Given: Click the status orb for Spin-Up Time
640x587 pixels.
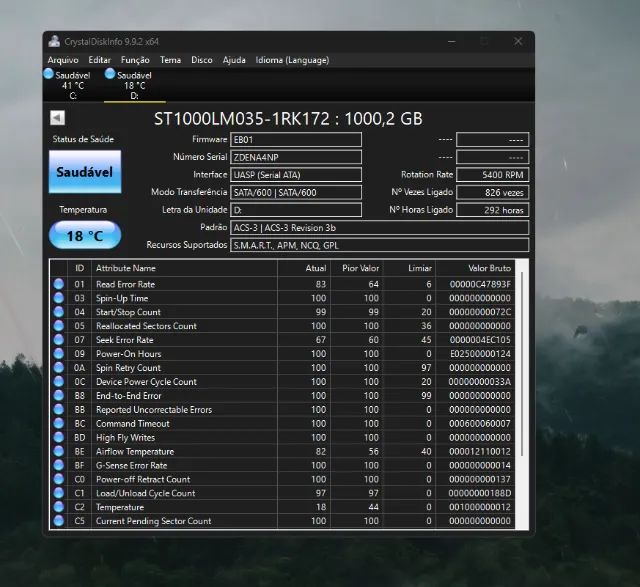Looking at the screenshot, I should [x=59, y=298].
